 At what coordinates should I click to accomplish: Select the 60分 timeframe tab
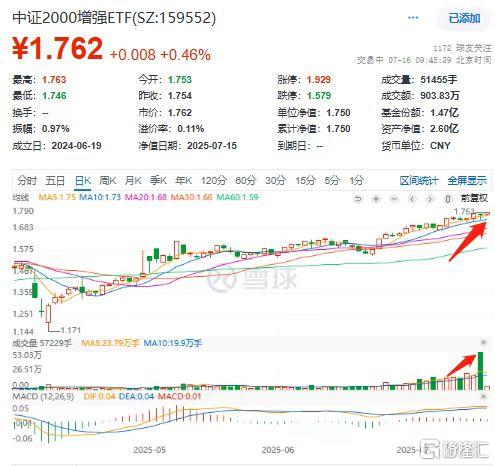[x=246, y=181]
